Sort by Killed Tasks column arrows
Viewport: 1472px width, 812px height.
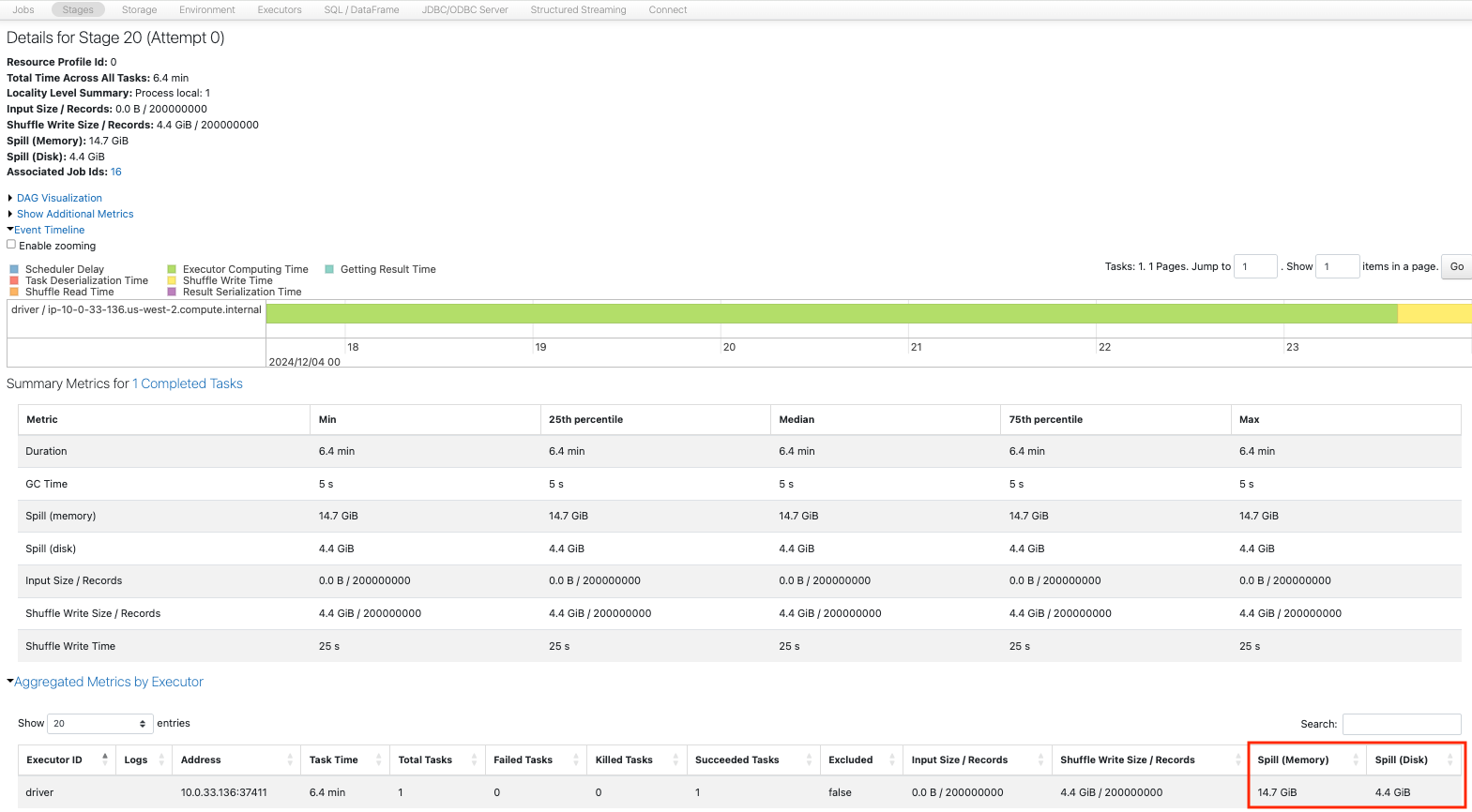pos(675,759)
